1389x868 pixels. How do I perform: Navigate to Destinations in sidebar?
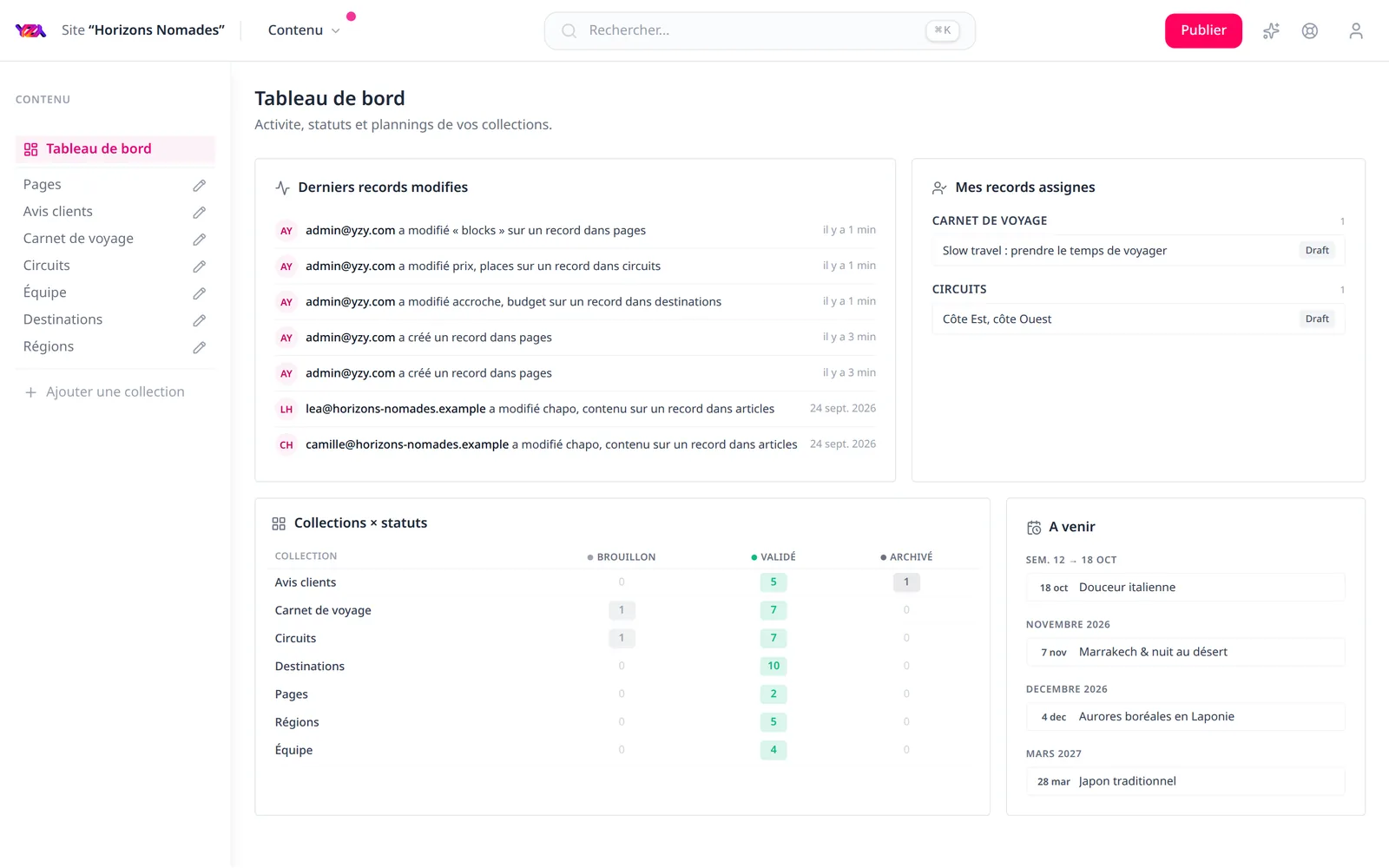pyautogui.click(x=63, y=319)
